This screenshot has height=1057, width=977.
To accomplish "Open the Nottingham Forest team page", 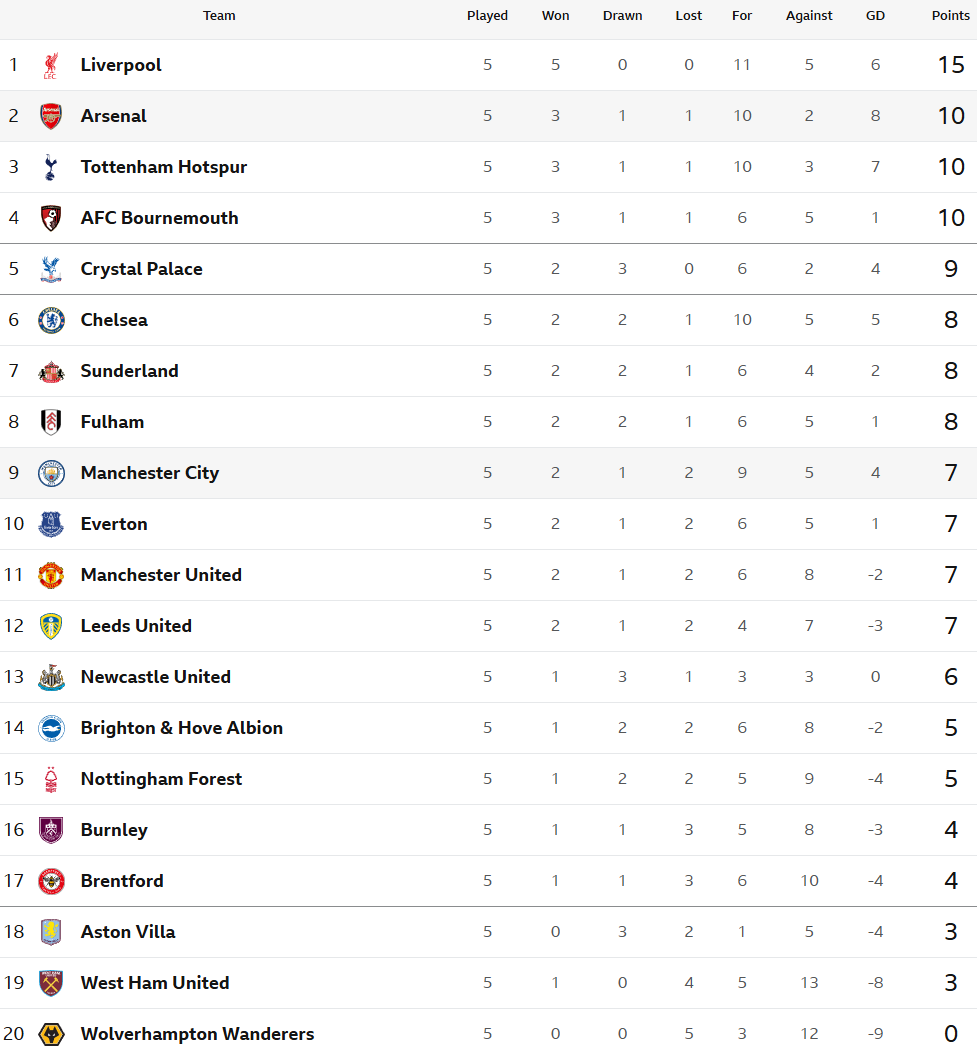I will 161,779.
